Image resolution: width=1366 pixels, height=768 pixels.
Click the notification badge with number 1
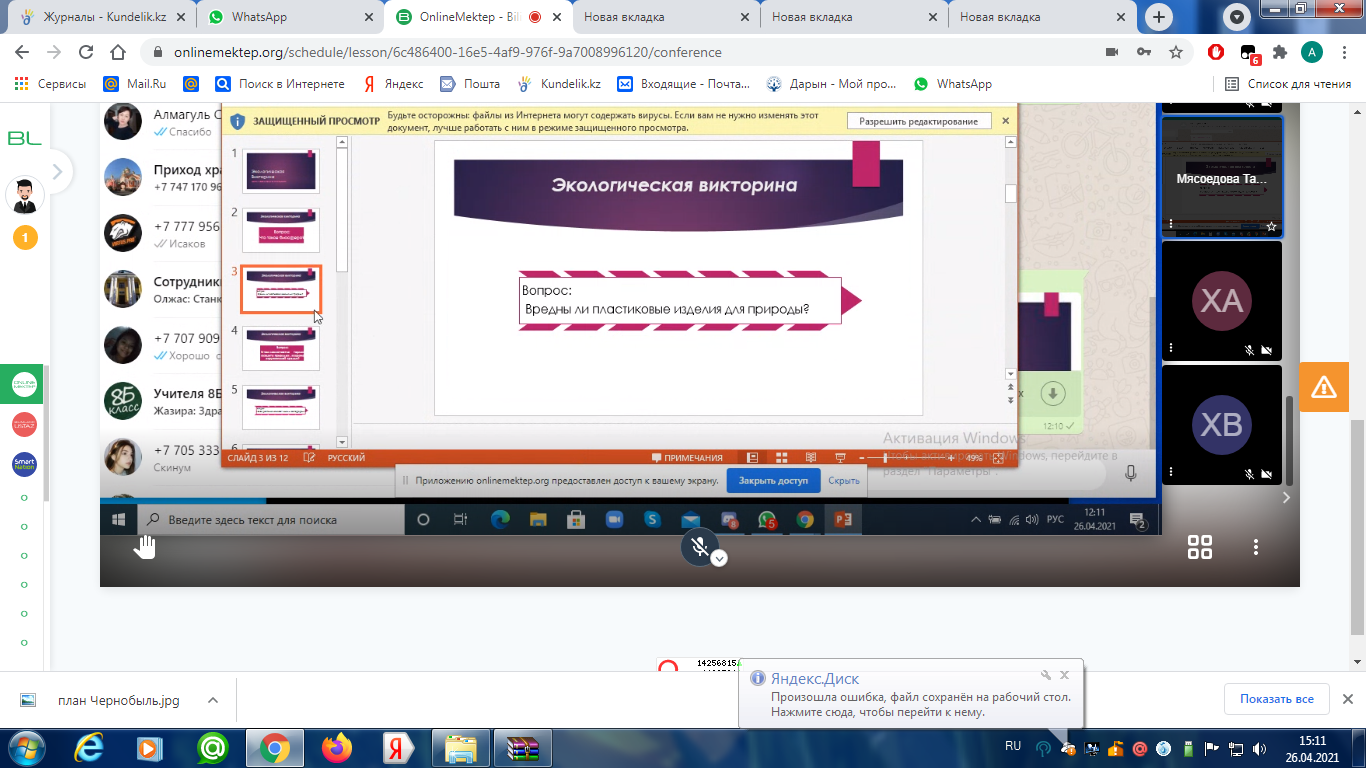click(x=25, y=238)
